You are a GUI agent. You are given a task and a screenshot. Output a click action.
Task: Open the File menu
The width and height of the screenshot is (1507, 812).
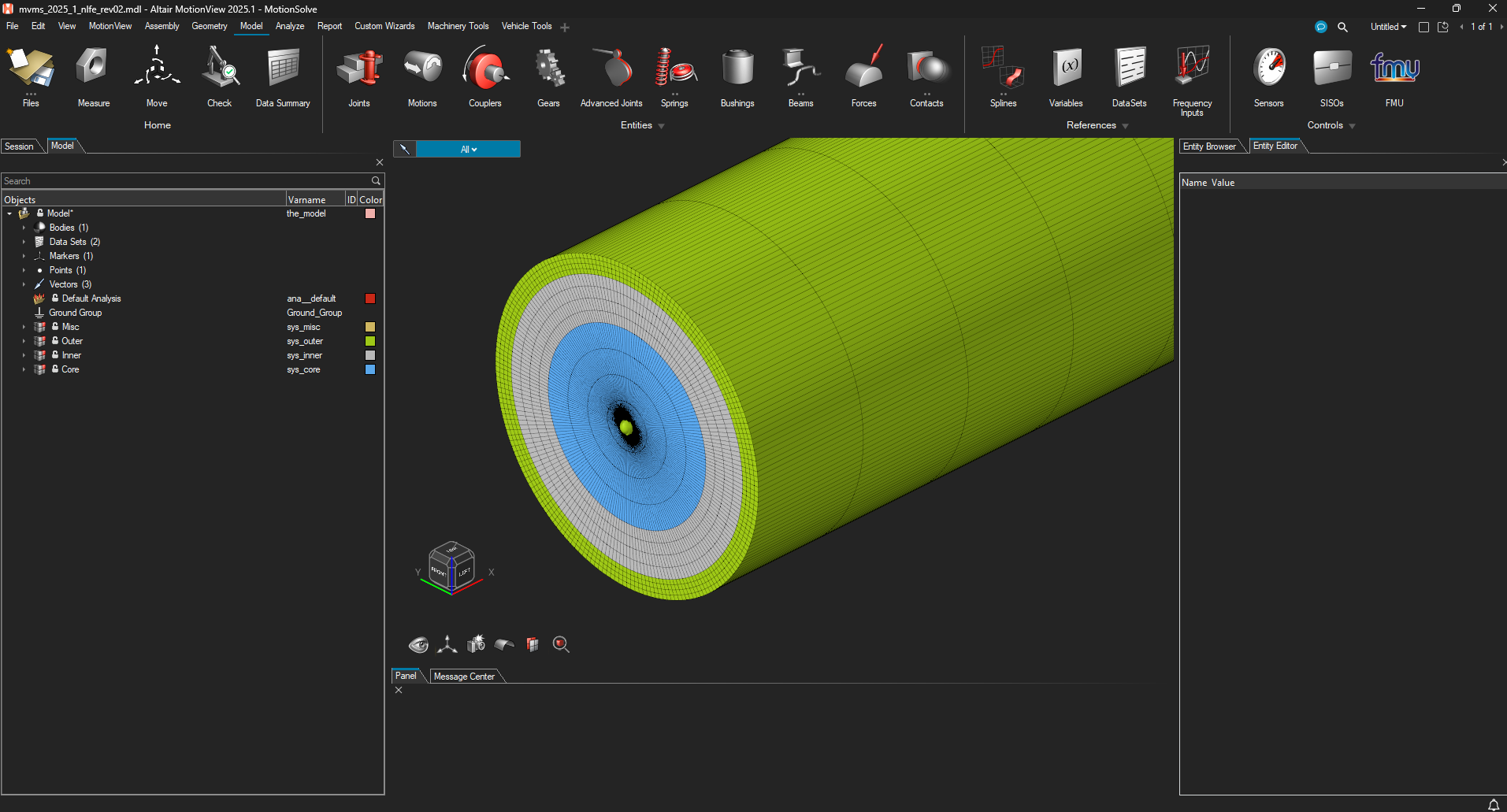[x=13, y=26]
